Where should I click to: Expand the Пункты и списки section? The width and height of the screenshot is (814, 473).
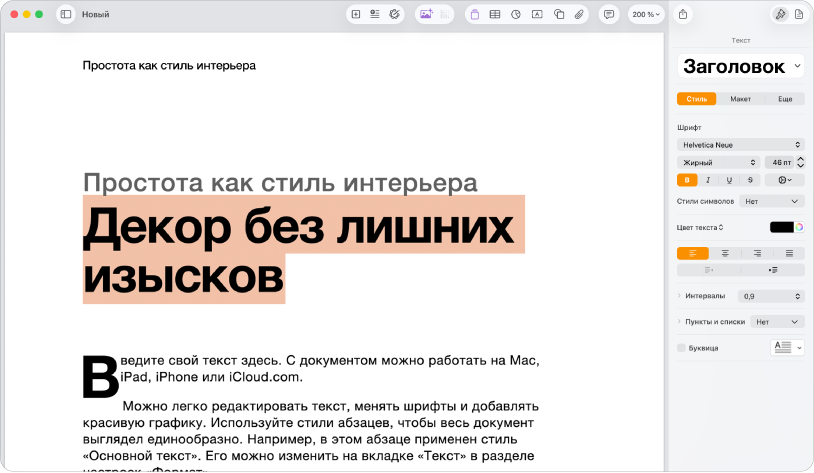tap(679, 321)
